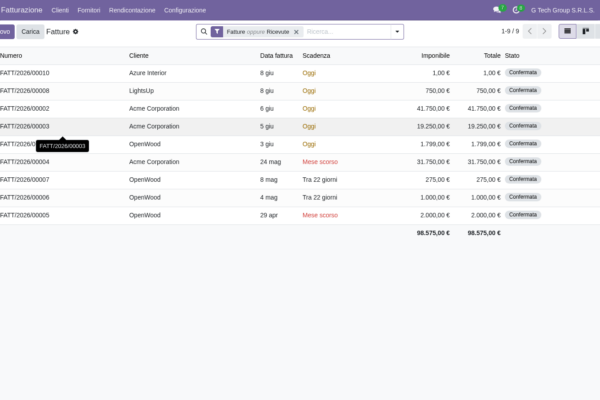Open invoice FATT/2026/00006
The image size is (600, 400).
(24, 198)
